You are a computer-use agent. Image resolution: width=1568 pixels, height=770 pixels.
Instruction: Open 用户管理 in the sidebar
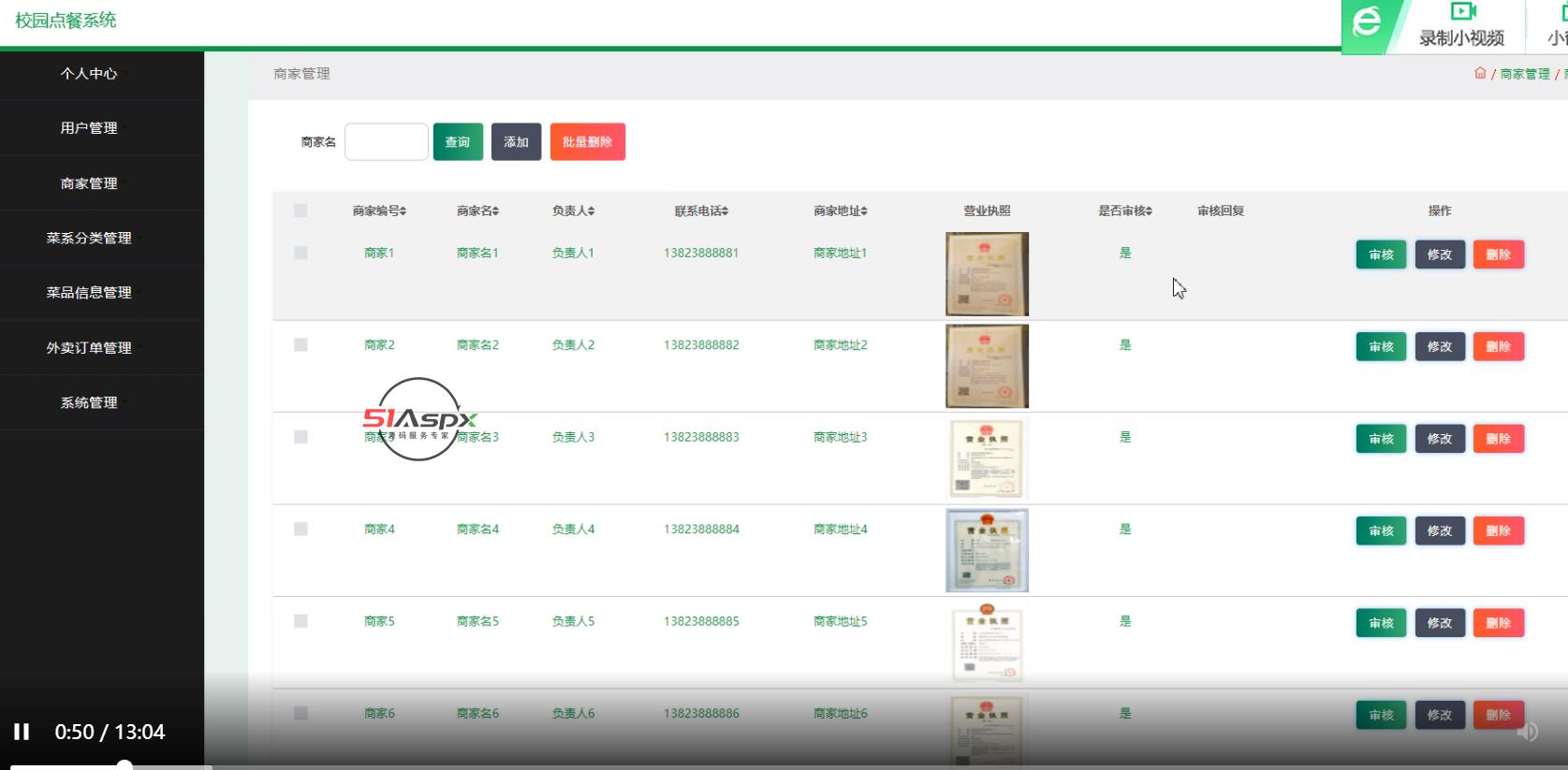point(89,128)
